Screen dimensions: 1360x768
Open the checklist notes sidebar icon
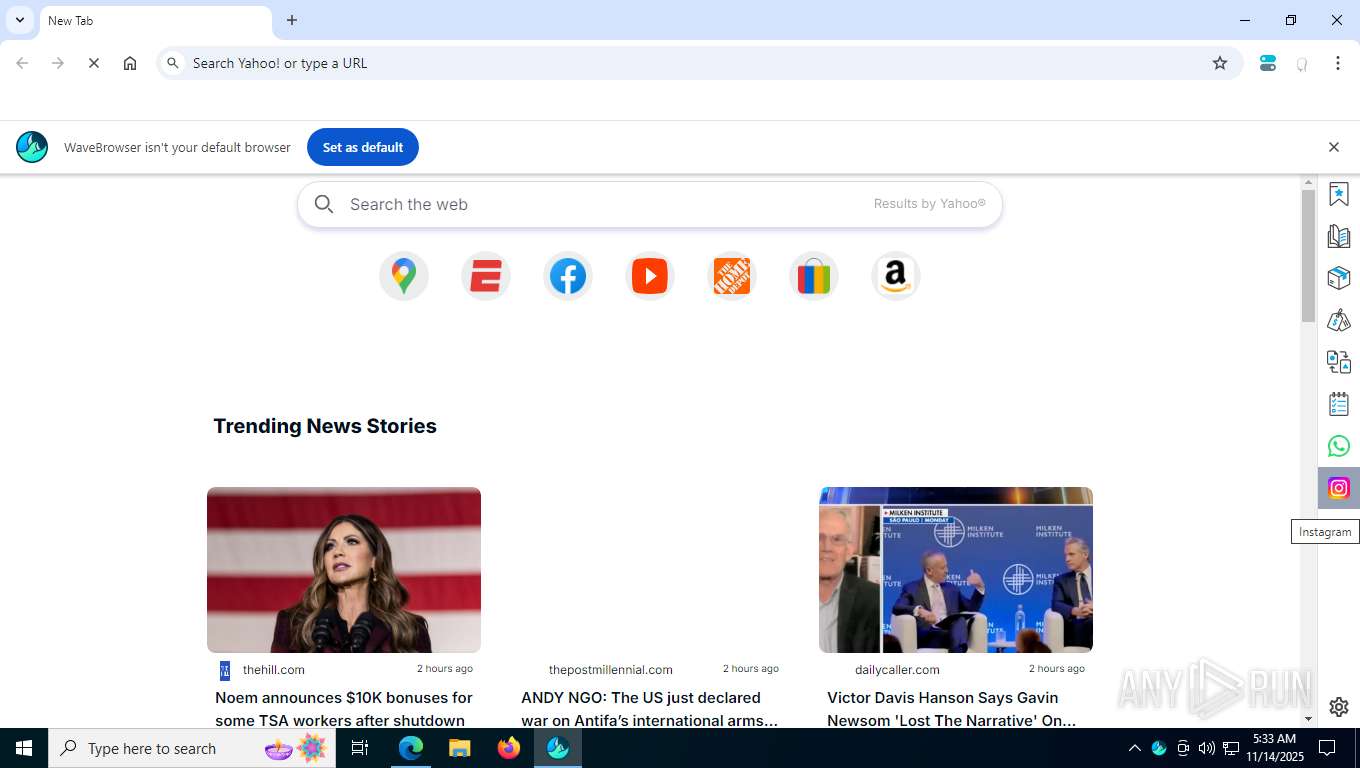[1339, 404]
